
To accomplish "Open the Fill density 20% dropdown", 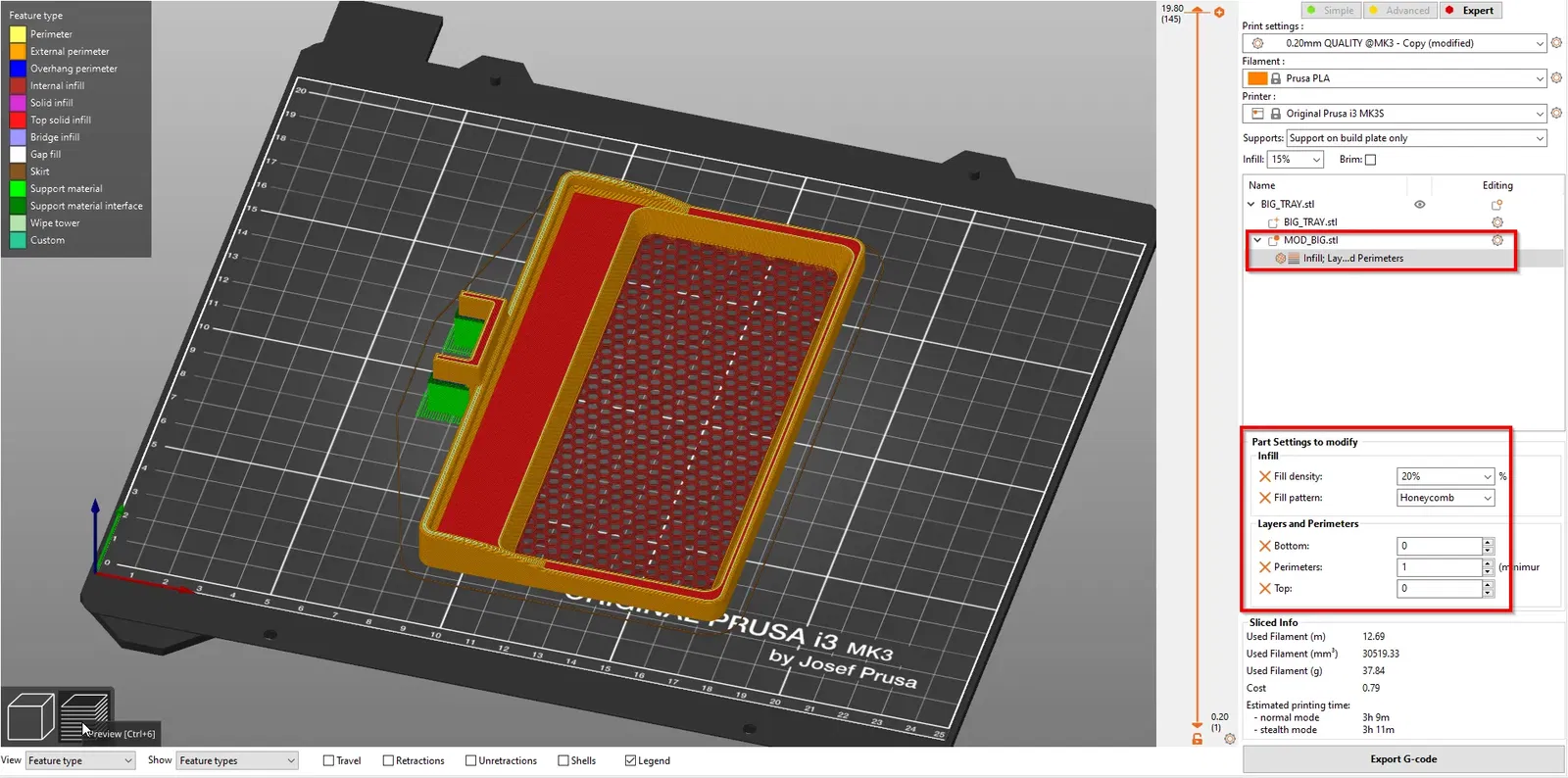I will 1445,476.
